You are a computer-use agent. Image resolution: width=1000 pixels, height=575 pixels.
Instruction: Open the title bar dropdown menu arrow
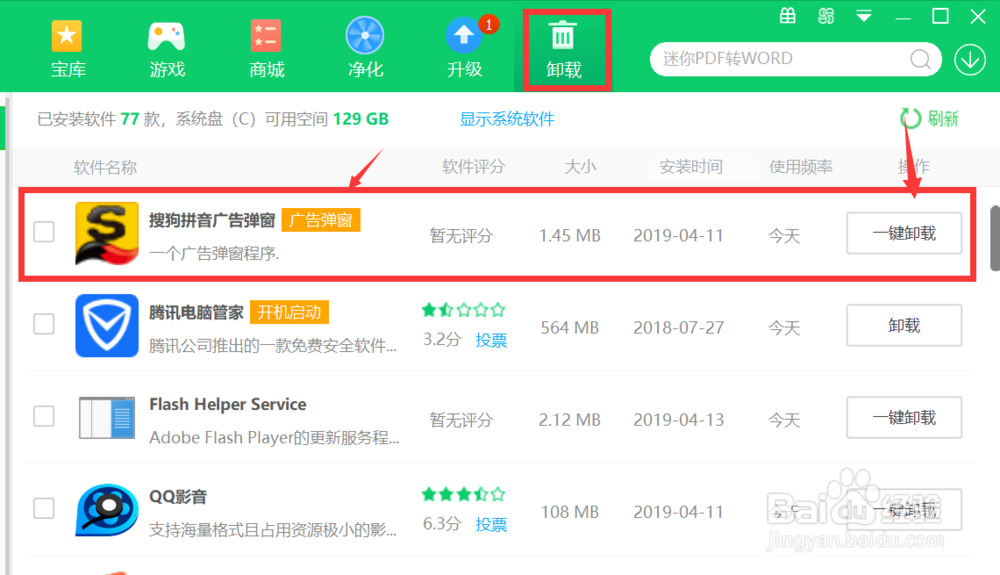click(864, 16)
